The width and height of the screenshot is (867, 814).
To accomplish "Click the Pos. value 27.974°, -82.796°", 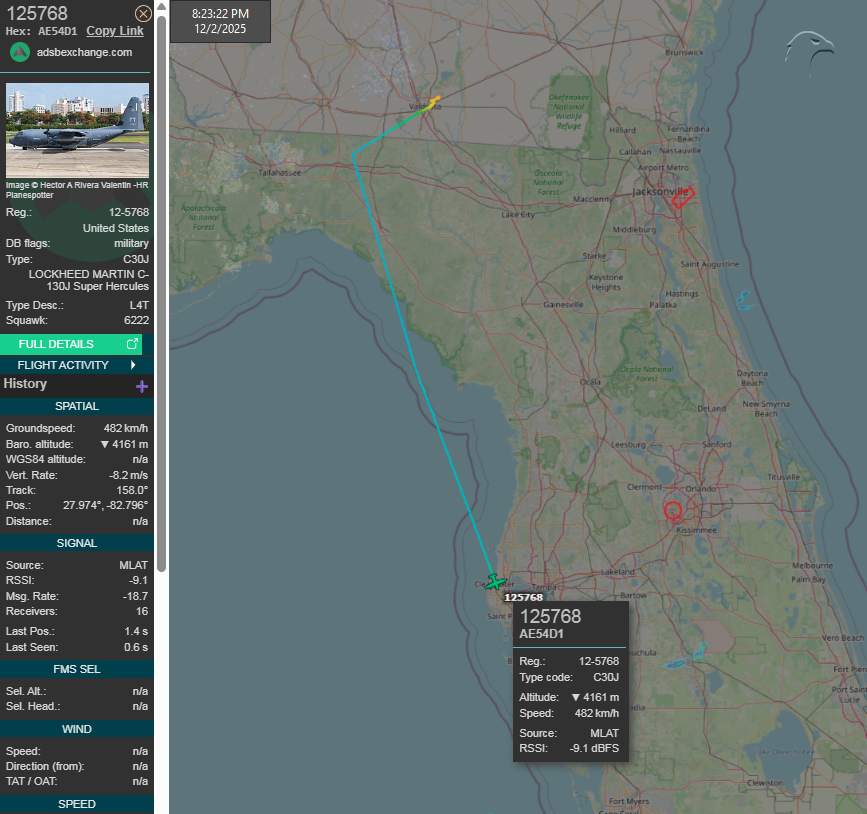I will (x=105, y=505).
